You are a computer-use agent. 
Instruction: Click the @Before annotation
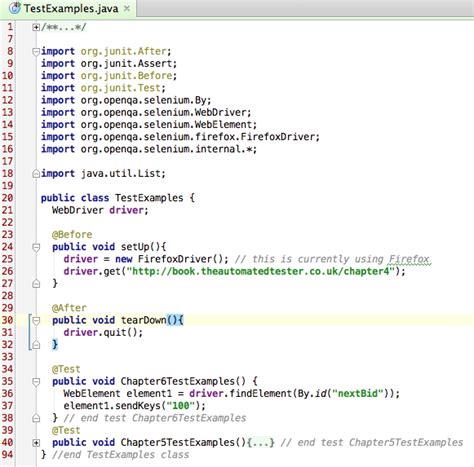coord(72,235)
